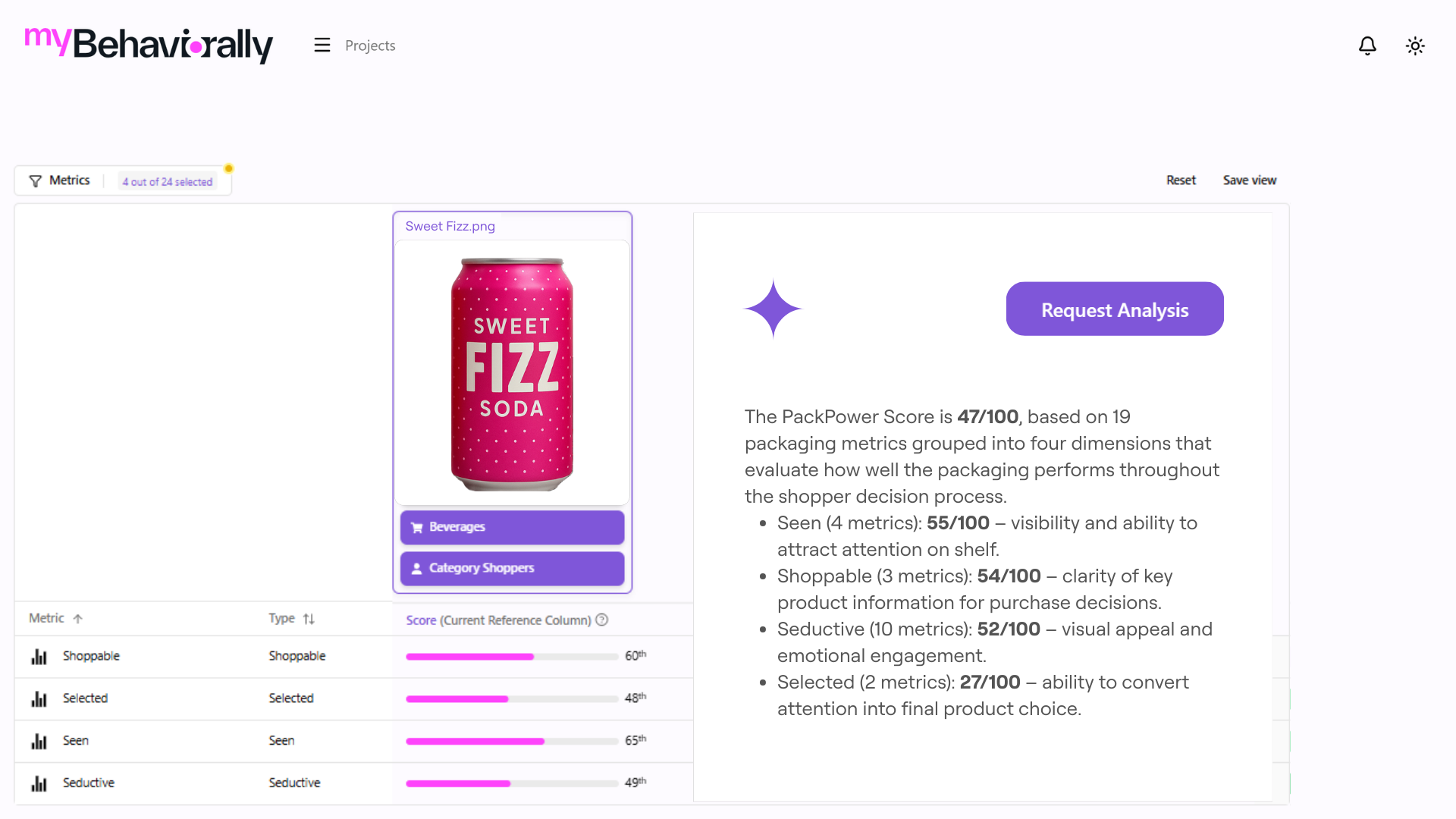The width and height of the screenshot is (1456, 819).
Task: Open the hamburger navigation menu
Action: 322,45
